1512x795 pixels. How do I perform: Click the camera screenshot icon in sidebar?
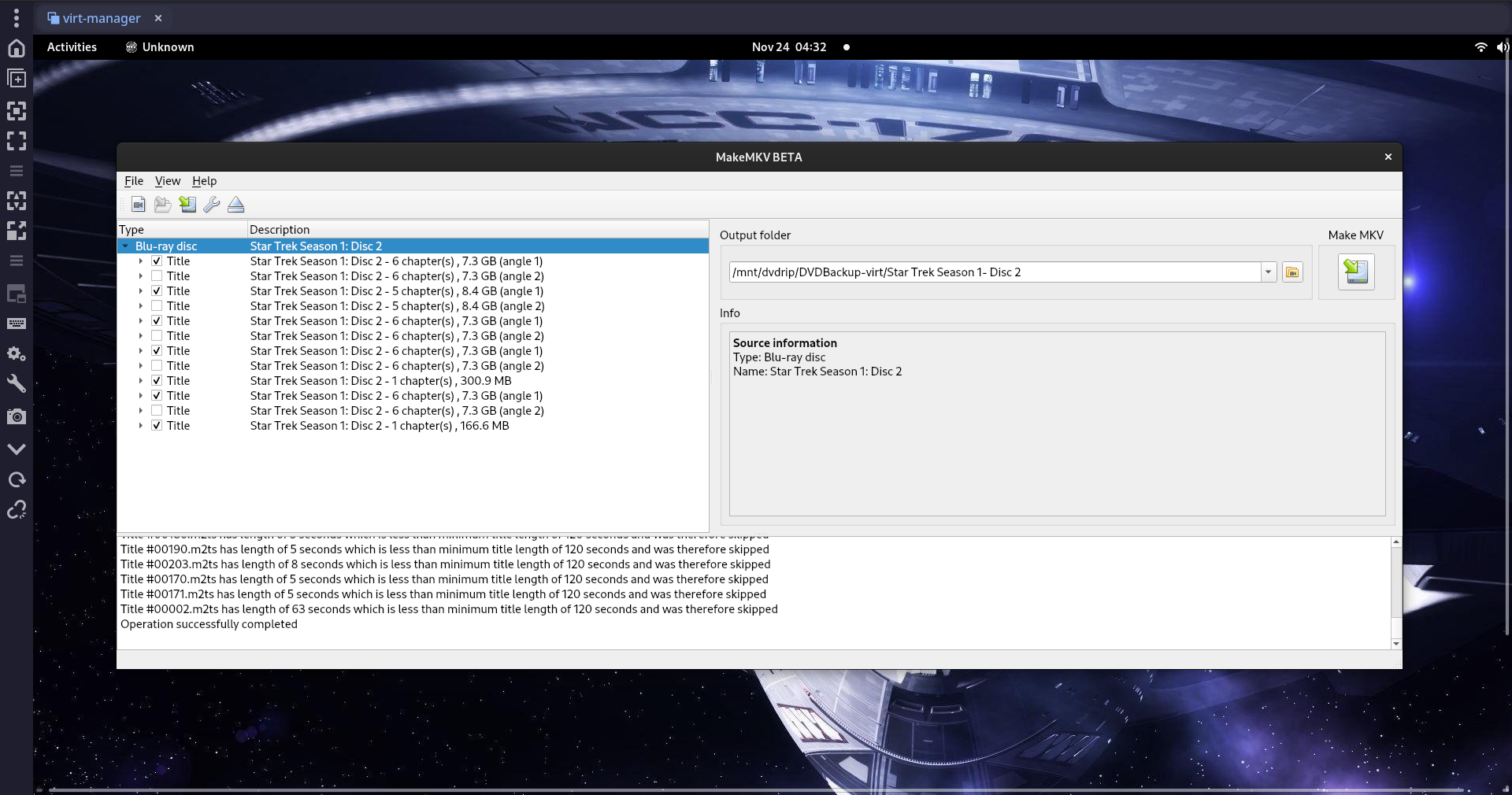(x=17, y=416)
